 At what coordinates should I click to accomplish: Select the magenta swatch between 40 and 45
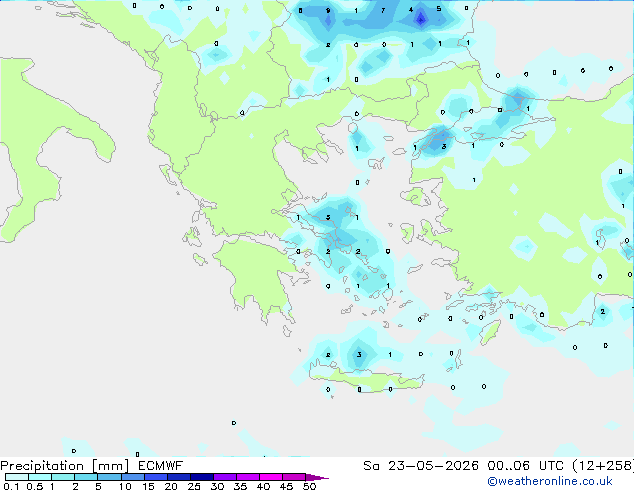271,477
